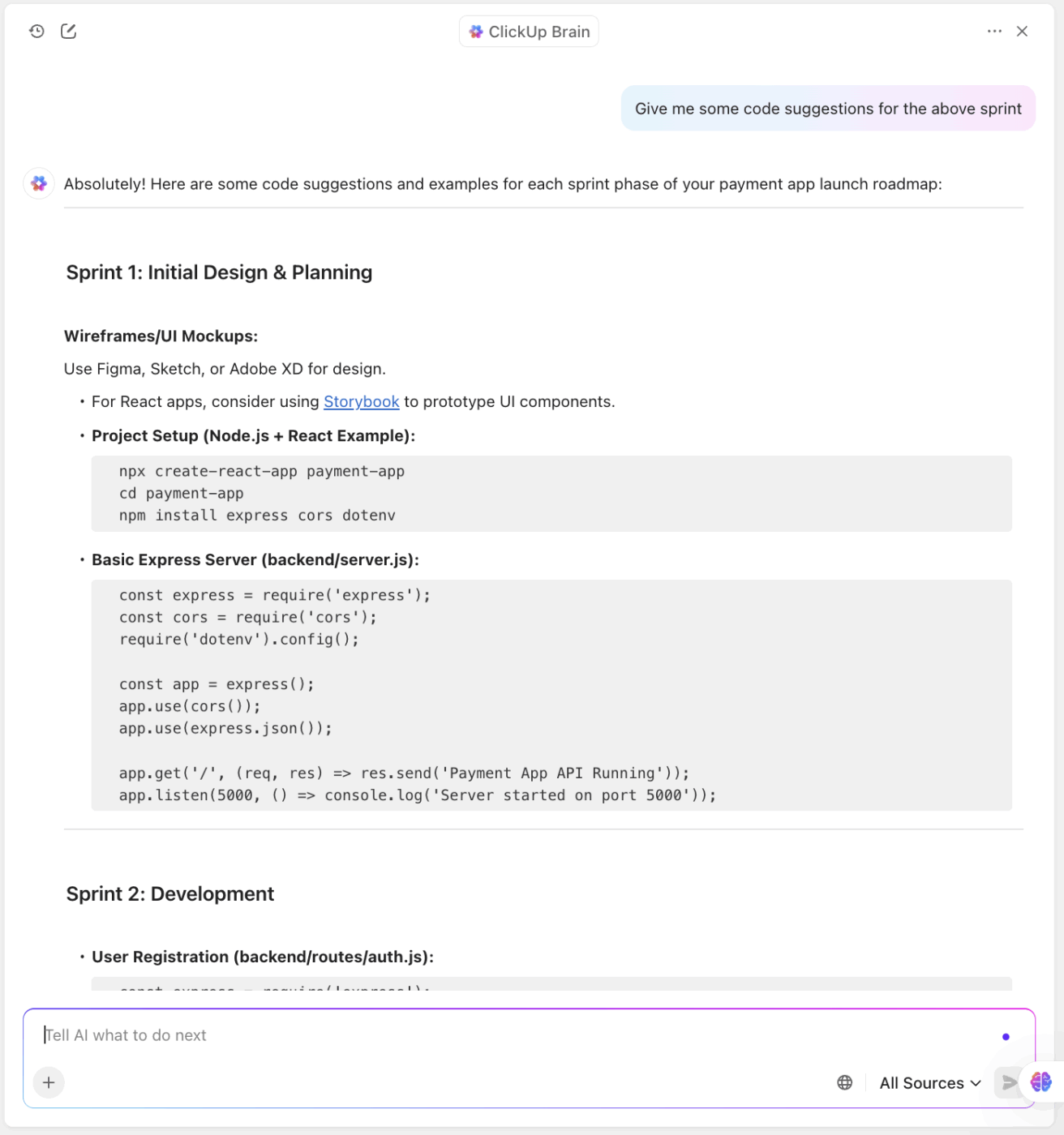The image size is (1064, 1135).
Task: Close the ClickUp Brain panel
Action: click(1022, 32)
